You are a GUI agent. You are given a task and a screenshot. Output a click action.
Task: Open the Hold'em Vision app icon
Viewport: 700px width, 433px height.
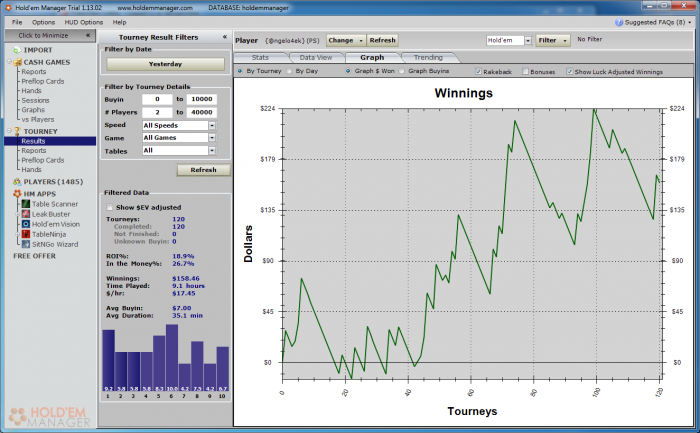pyautogui.click(x=26, y=224)
